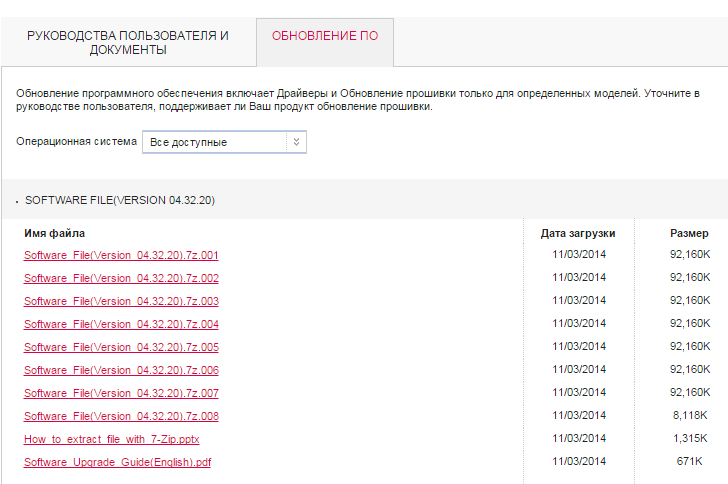This screenshot has width=728, height=484.
Task: Download the .7z.005 archive part
Action: pyautogui.click(x=121, y=347)
